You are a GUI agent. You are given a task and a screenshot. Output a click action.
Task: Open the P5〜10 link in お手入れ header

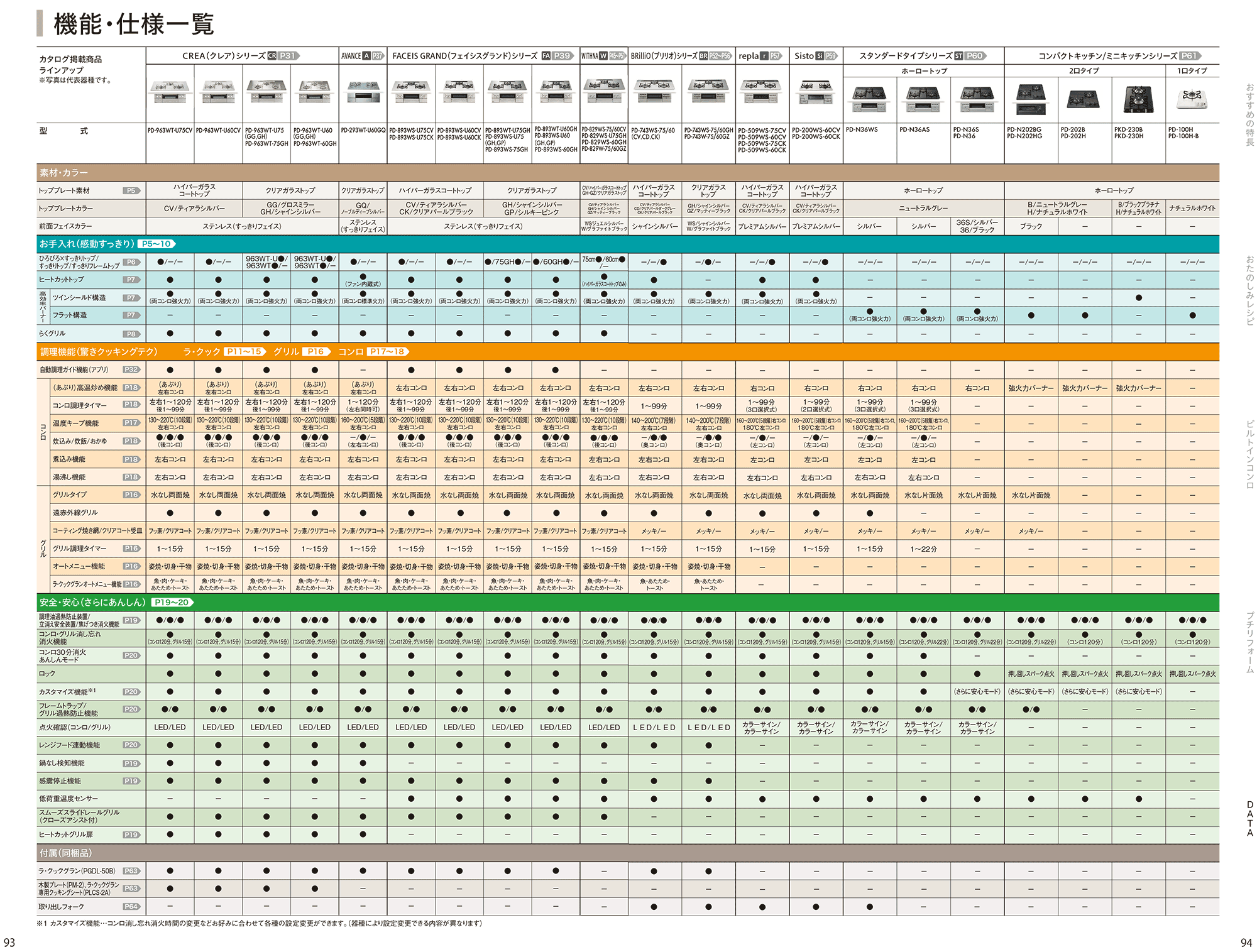pos(157,244)
